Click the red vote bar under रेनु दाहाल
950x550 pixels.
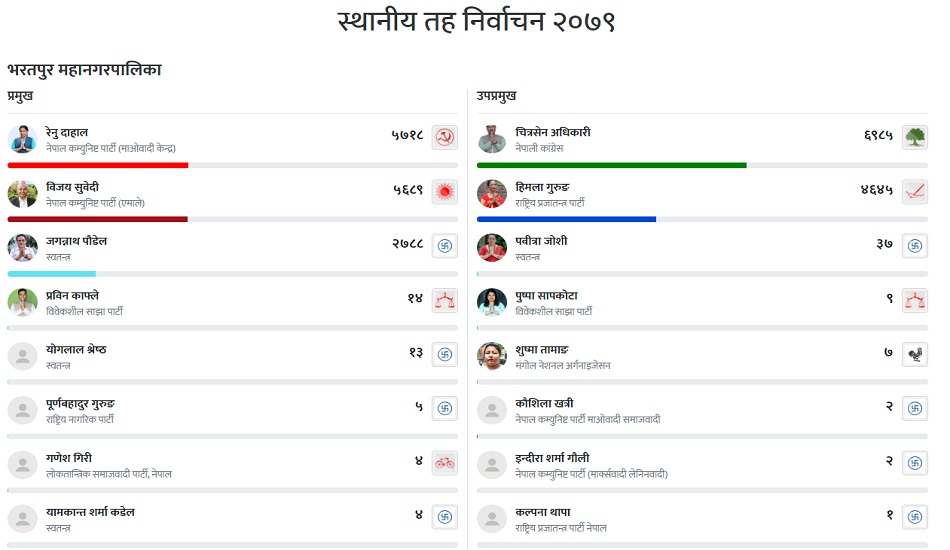coord(98,165)
